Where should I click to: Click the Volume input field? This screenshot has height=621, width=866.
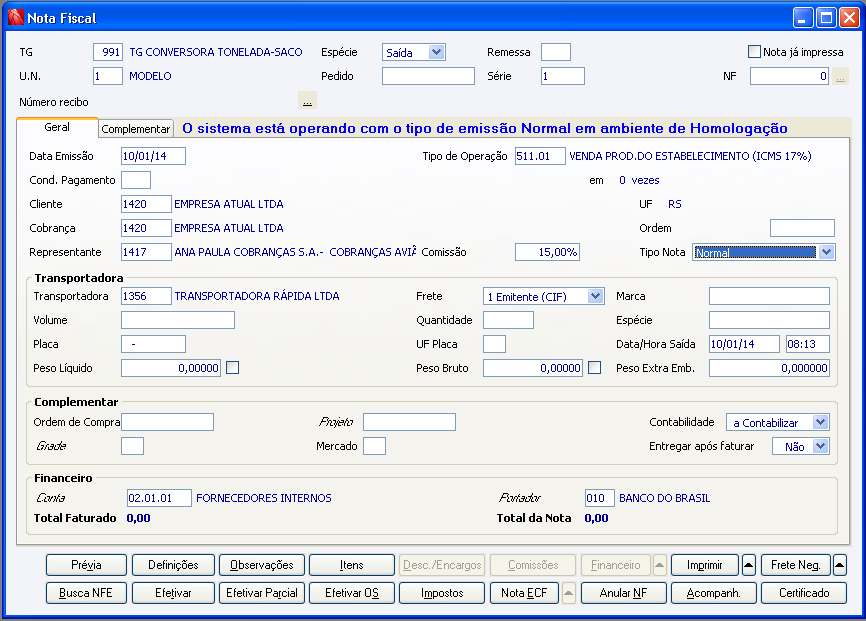click(178, 320)
